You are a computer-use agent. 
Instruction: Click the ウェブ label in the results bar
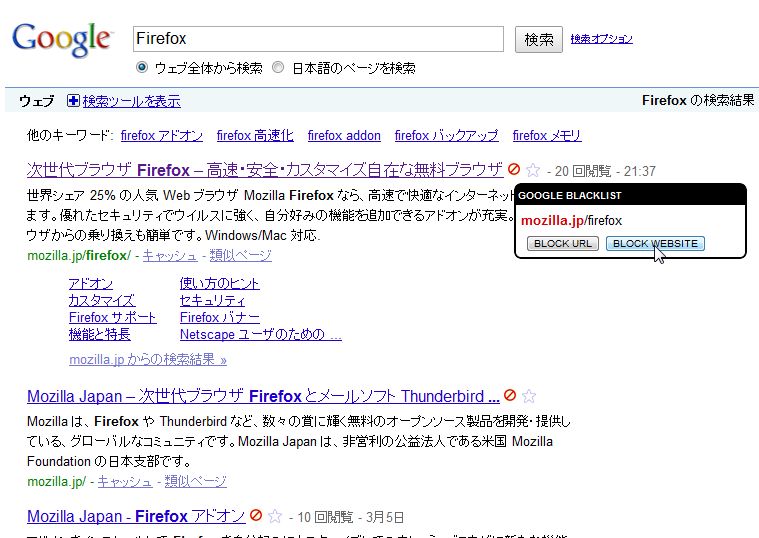click(x=37, y=101)
